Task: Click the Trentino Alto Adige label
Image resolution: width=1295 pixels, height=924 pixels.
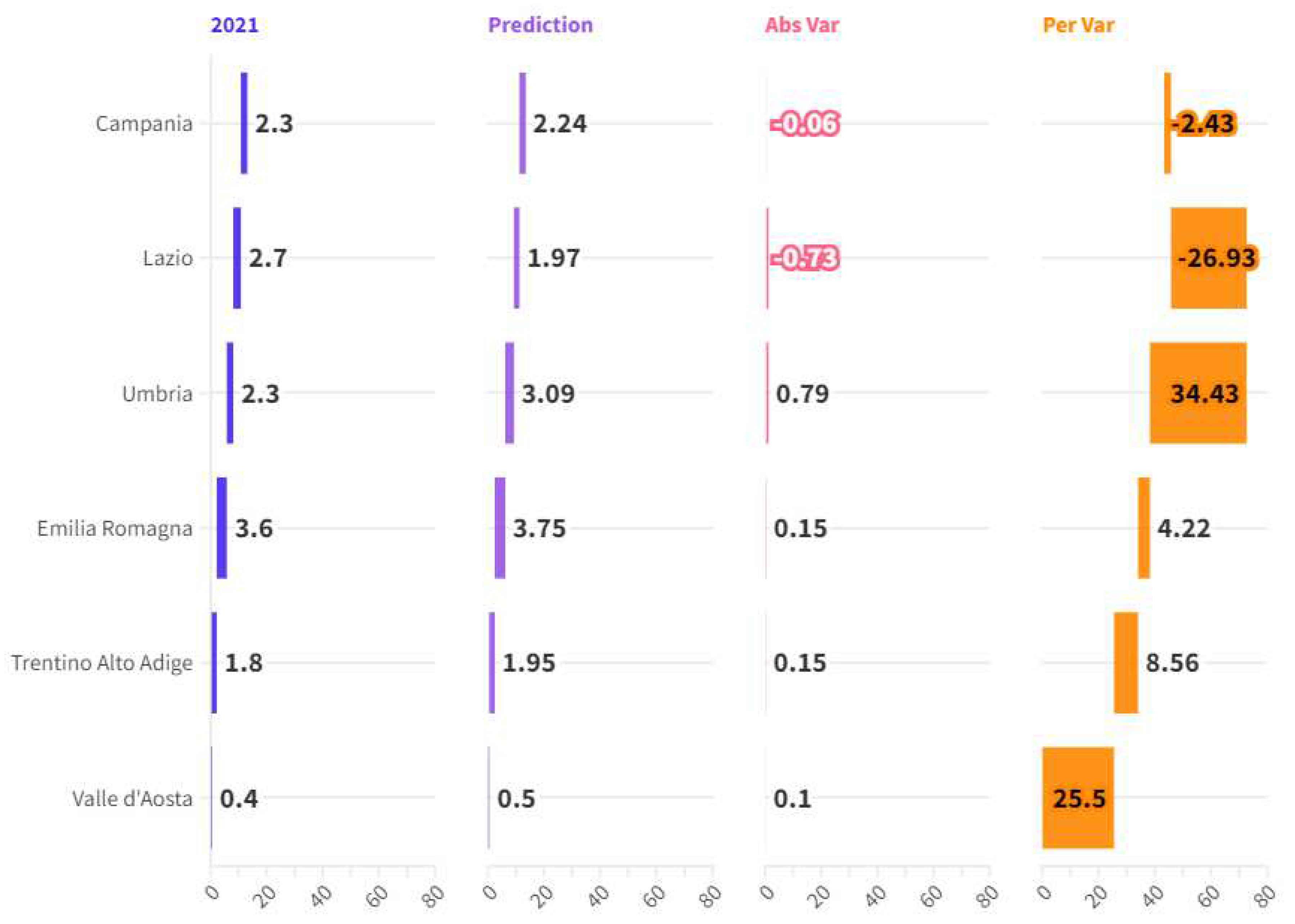Action: 102,663
